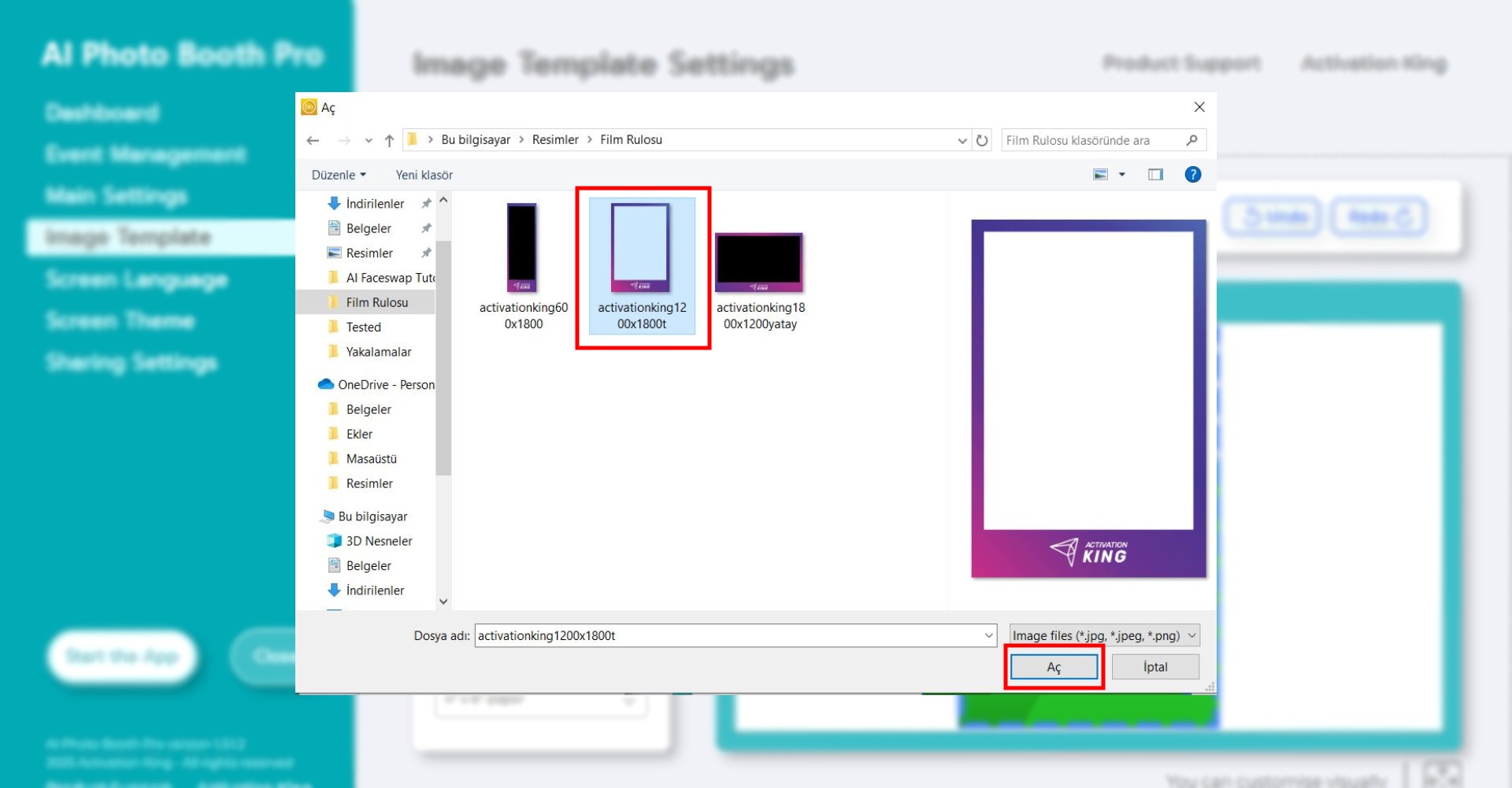Click the up-one-level arrow icon

click(x=389, y=140)
